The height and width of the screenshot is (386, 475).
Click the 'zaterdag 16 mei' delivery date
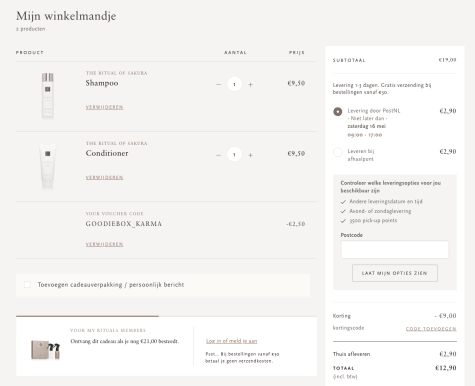(367, 126)
